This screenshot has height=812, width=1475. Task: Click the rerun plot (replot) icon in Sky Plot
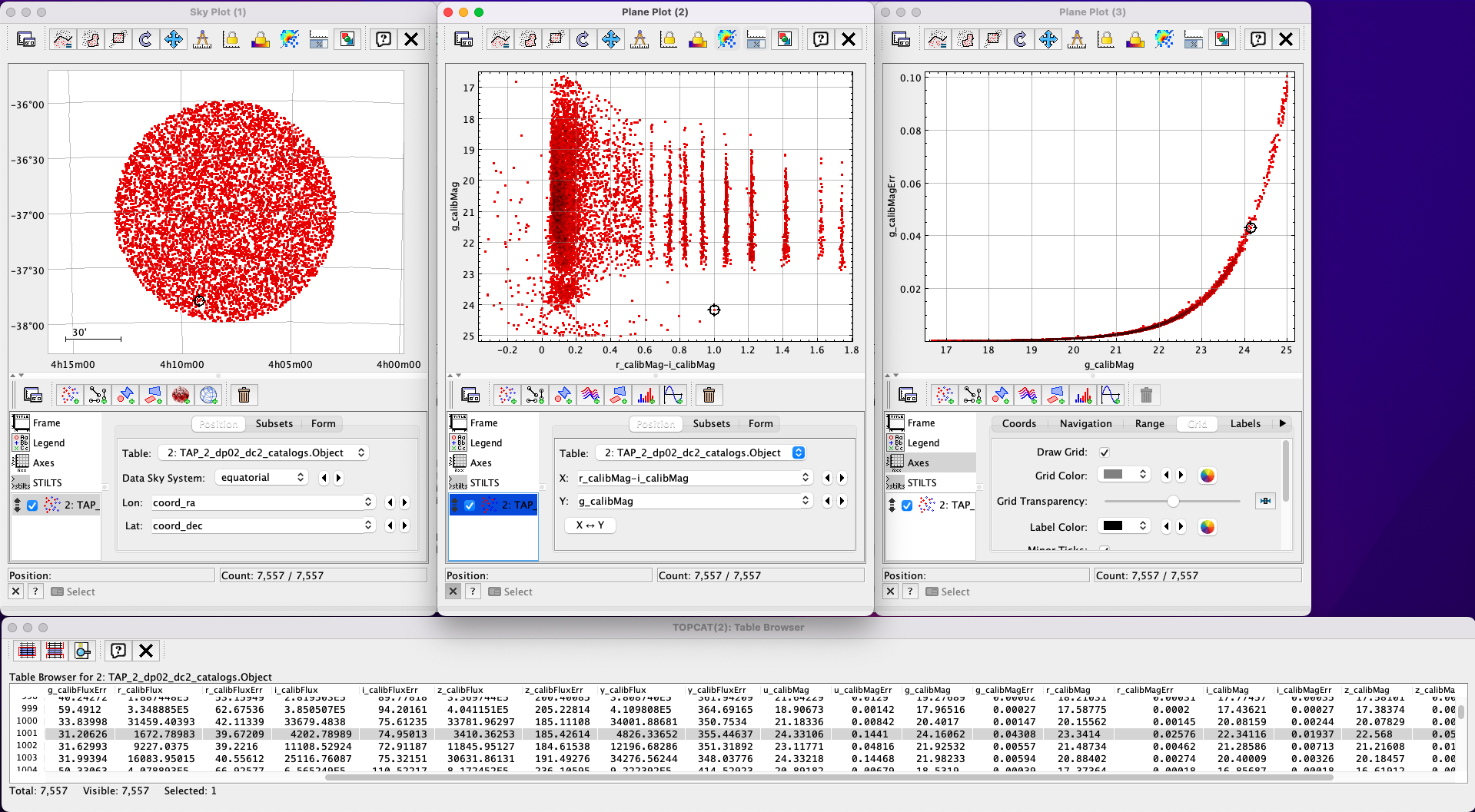146,39
